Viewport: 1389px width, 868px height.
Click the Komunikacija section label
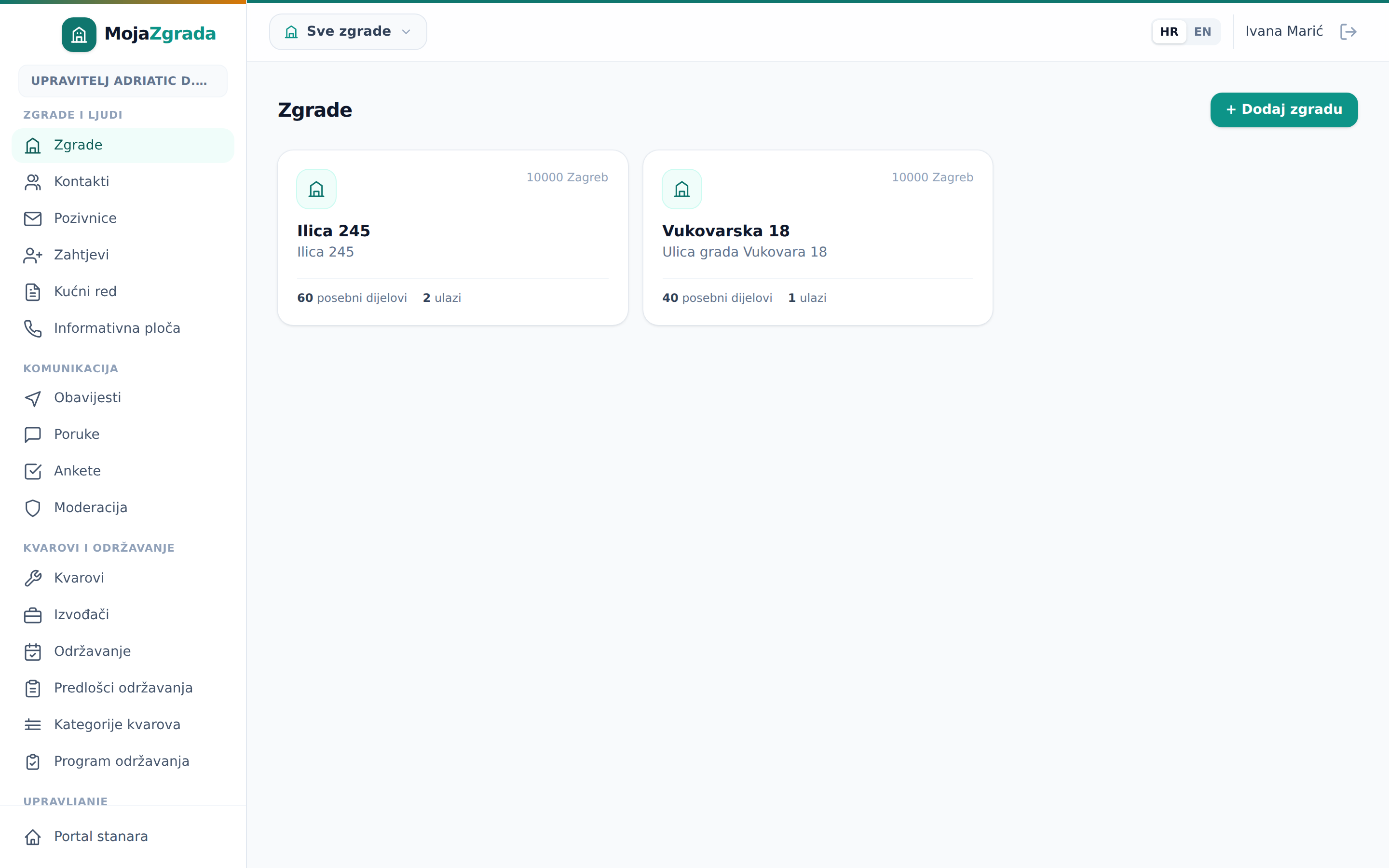[70, 368]
